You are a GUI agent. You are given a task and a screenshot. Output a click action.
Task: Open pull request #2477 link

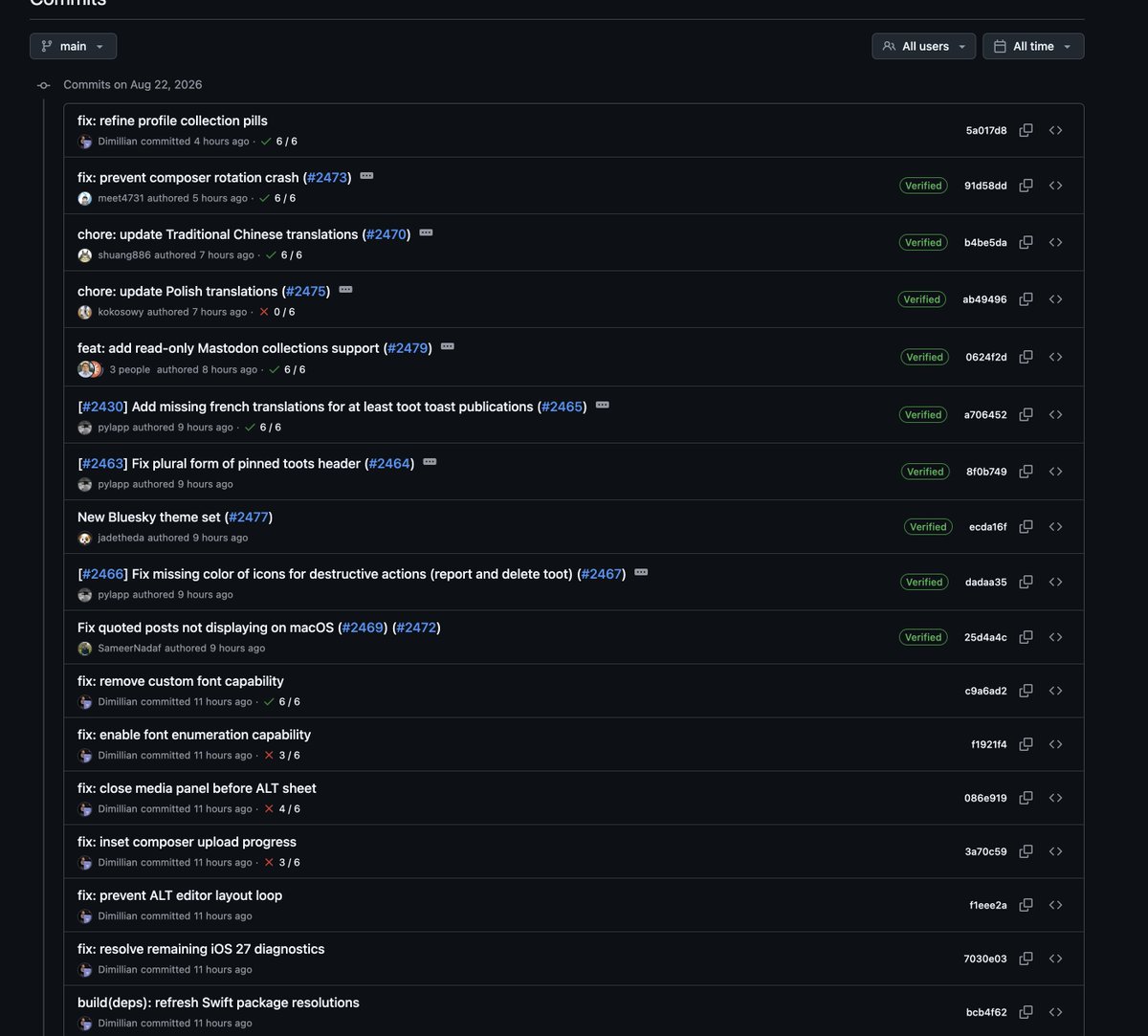click(x=249, y=518)
